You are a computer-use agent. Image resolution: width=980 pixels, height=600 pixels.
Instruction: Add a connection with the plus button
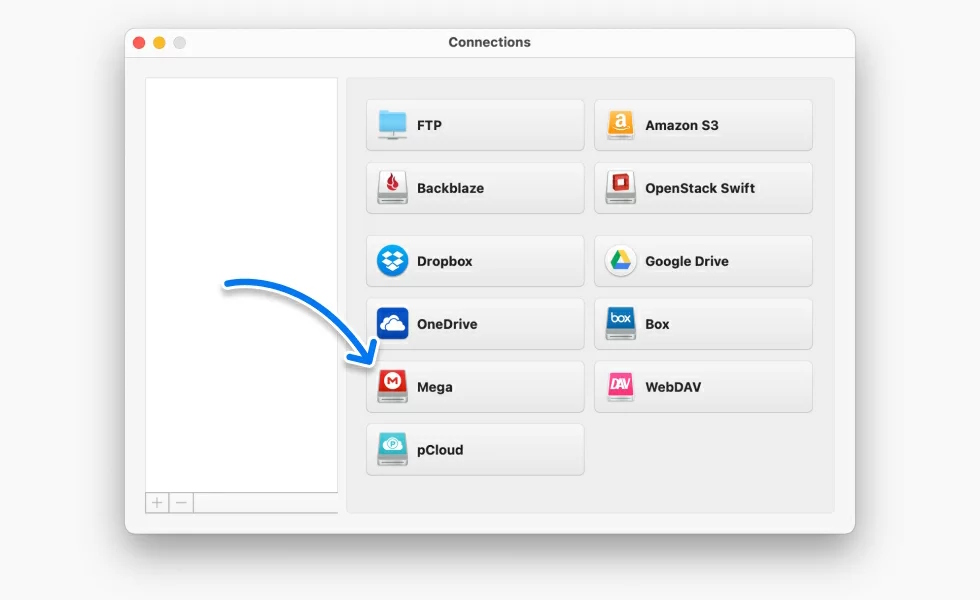pyautogui.click(x=157, y=502)
